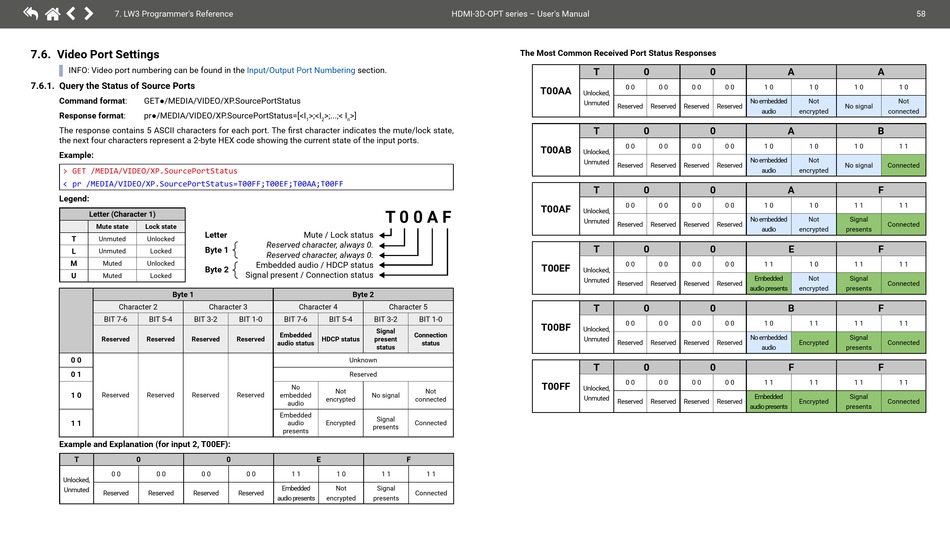Open the Input/Output Port Numbering link
950x533 pixels.
[301, 70]
